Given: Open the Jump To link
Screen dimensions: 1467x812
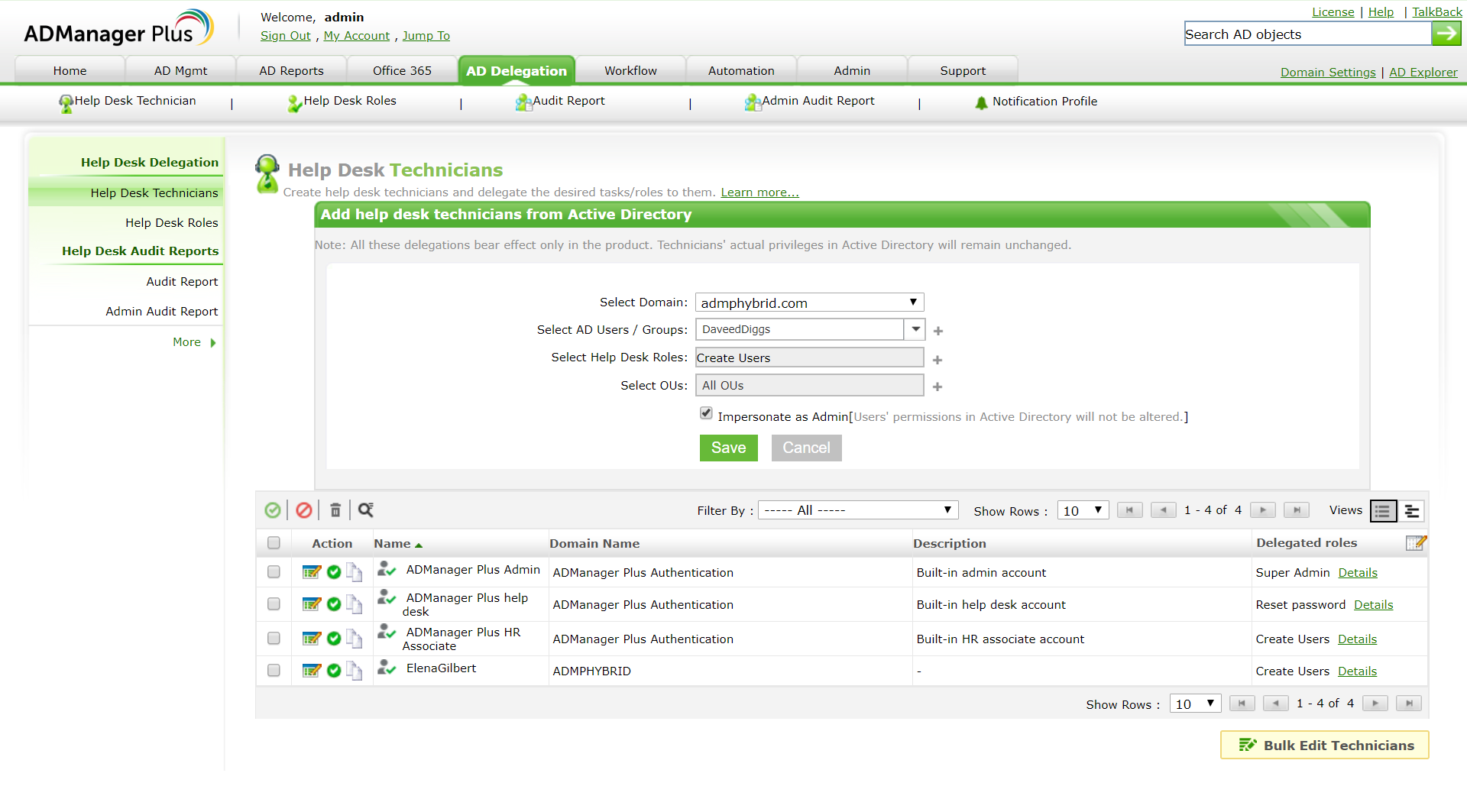Looking at the screenshot, I should (426, 36).
